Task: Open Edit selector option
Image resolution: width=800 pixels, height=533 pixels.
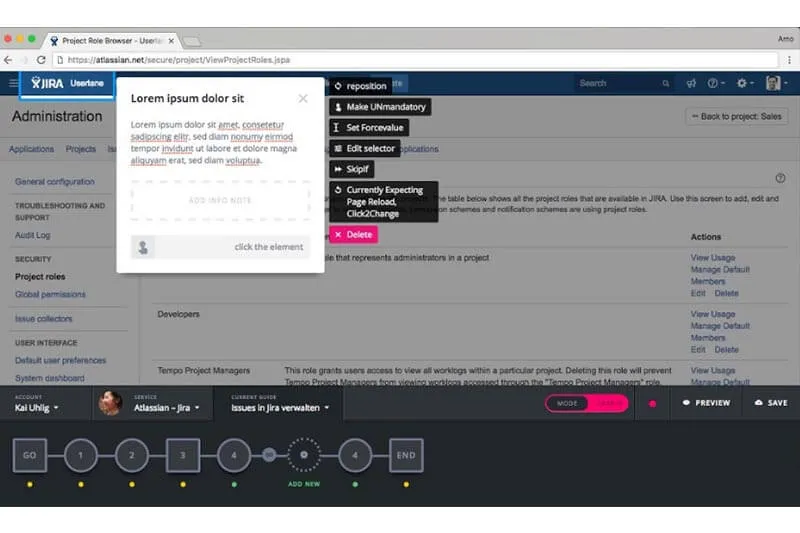Action: (365, 149)
